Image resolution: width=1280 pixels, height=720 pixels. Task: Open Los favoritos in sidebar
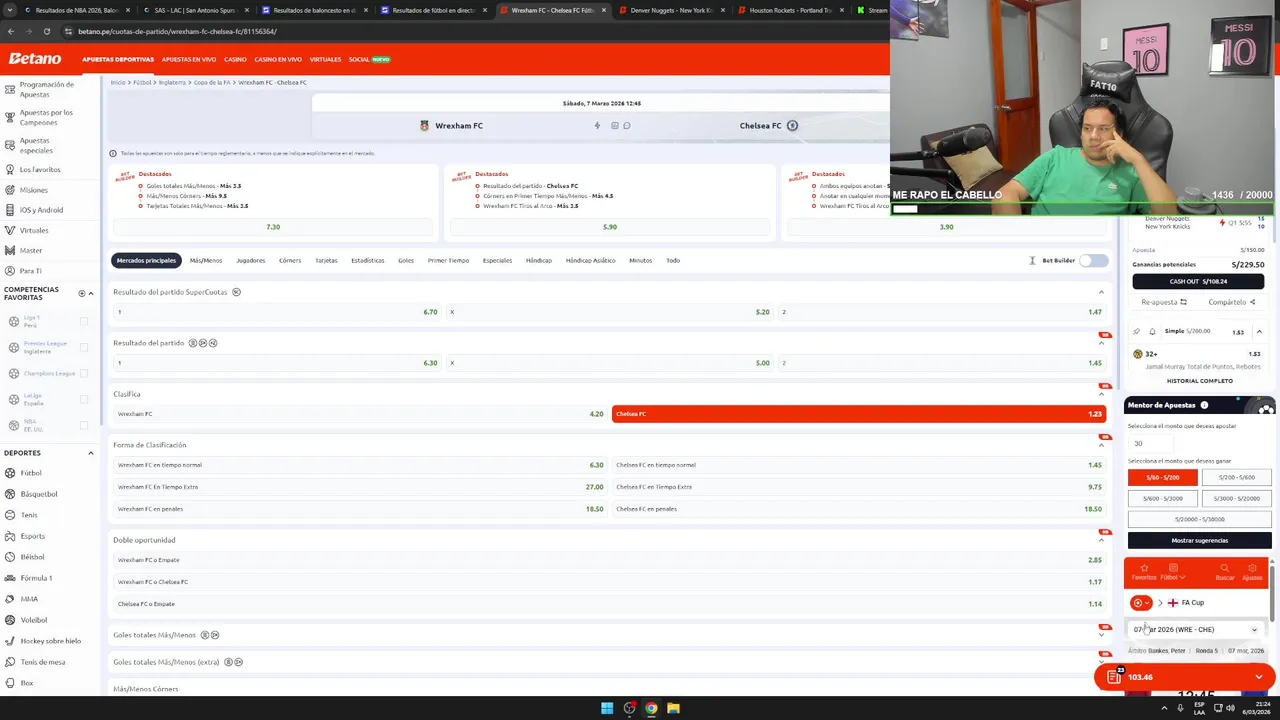pos(40,169)
